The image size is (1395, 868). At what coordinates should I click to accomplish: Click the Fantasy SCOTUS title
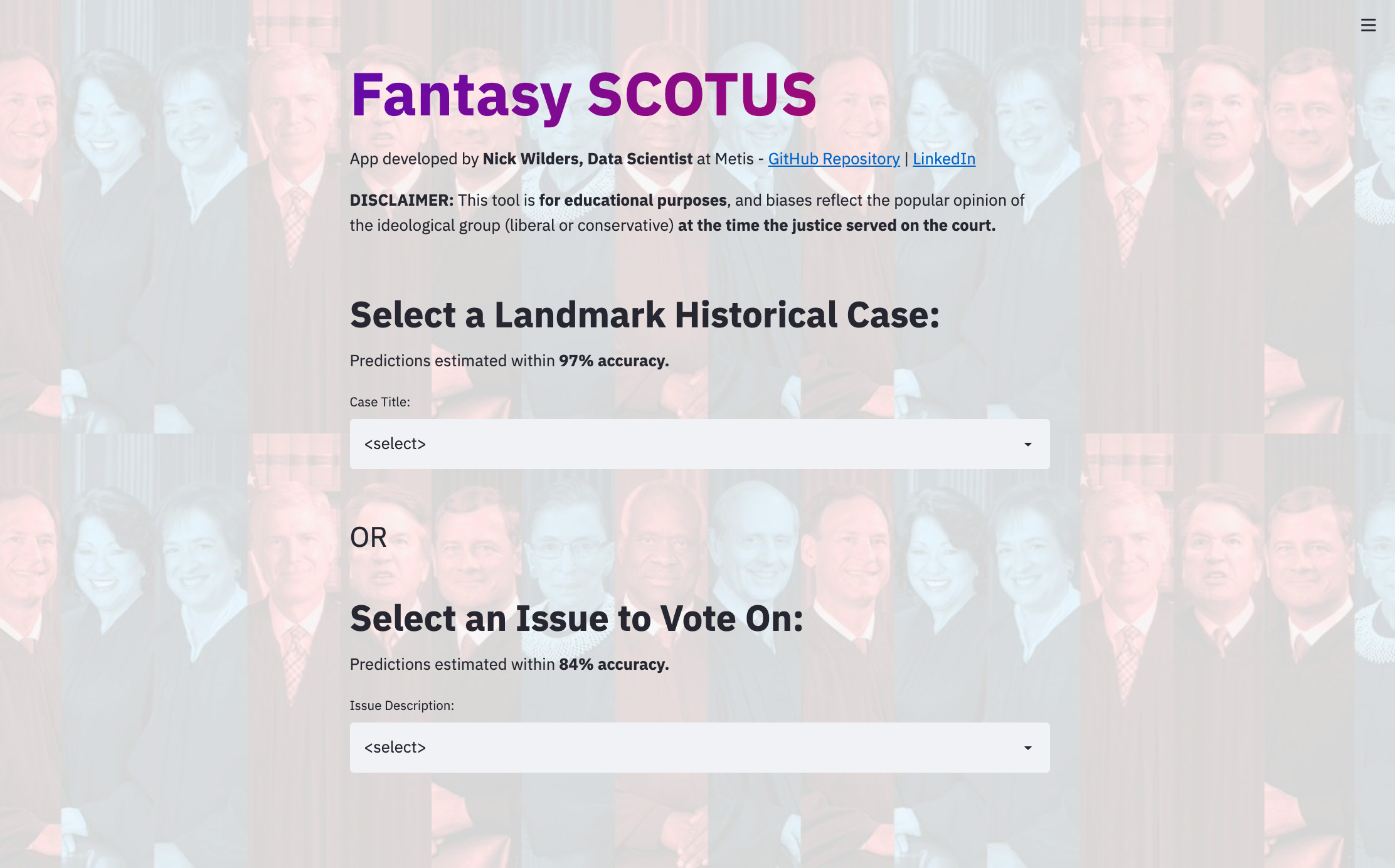583,95
